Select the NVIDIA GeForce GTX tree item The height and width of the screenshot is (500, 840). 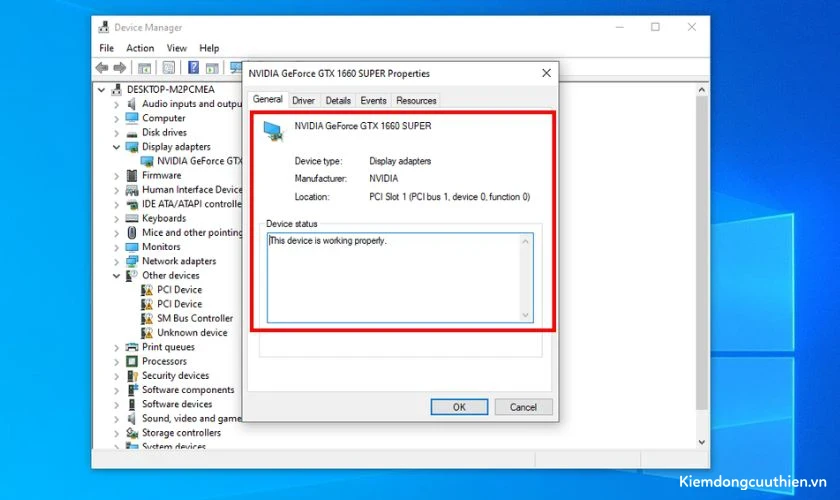click(x=199, y=161)
